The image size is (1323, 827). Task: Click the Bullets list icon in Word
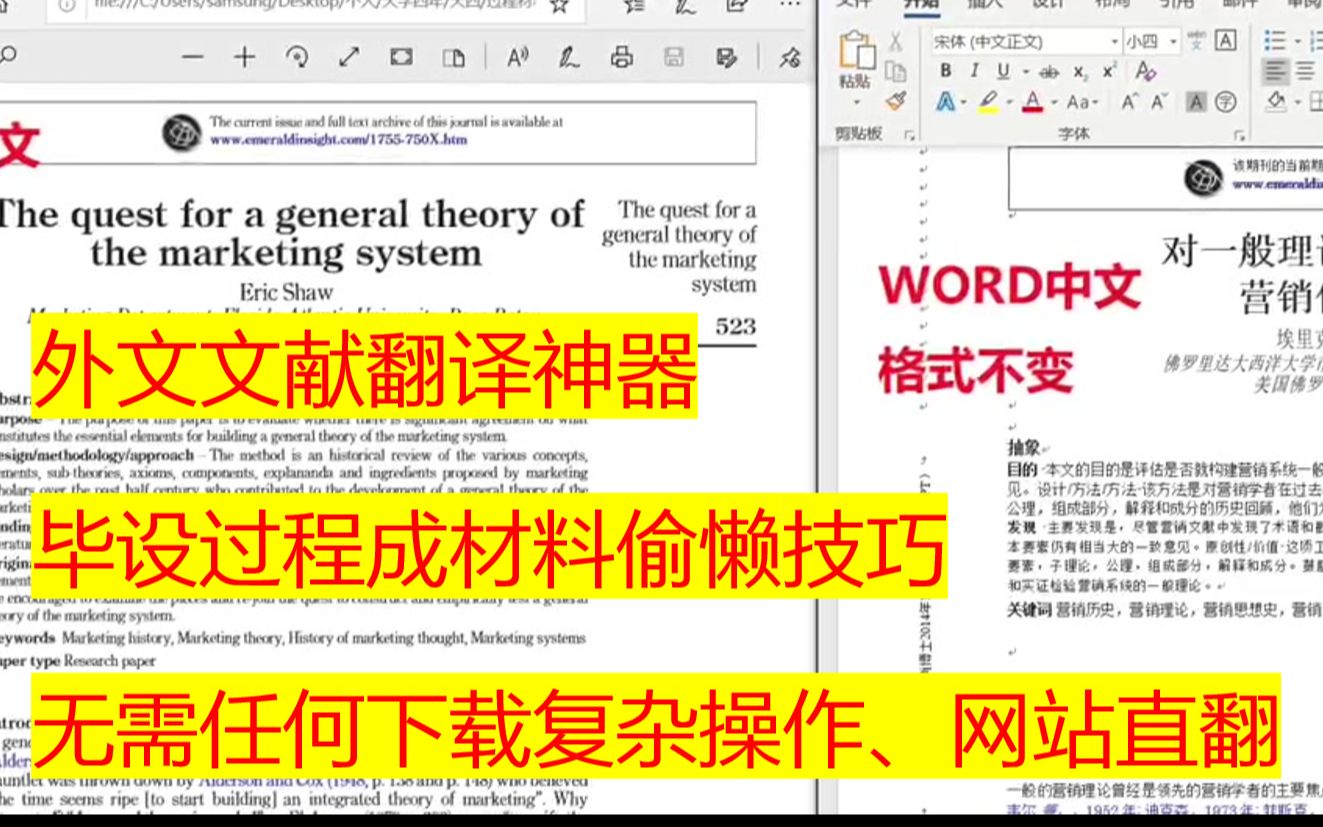click(x=1274, y=41)
